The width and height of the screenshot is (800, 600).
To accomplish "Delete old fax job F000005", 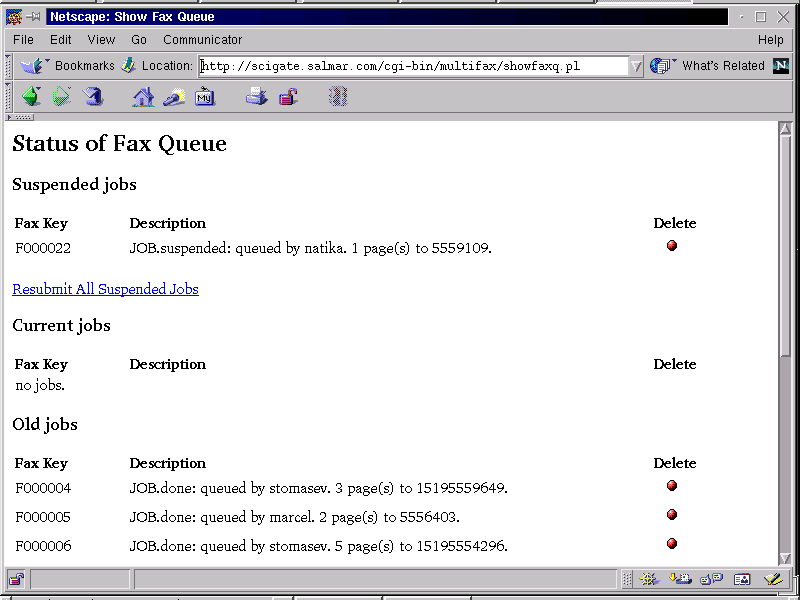I will 672,515.
